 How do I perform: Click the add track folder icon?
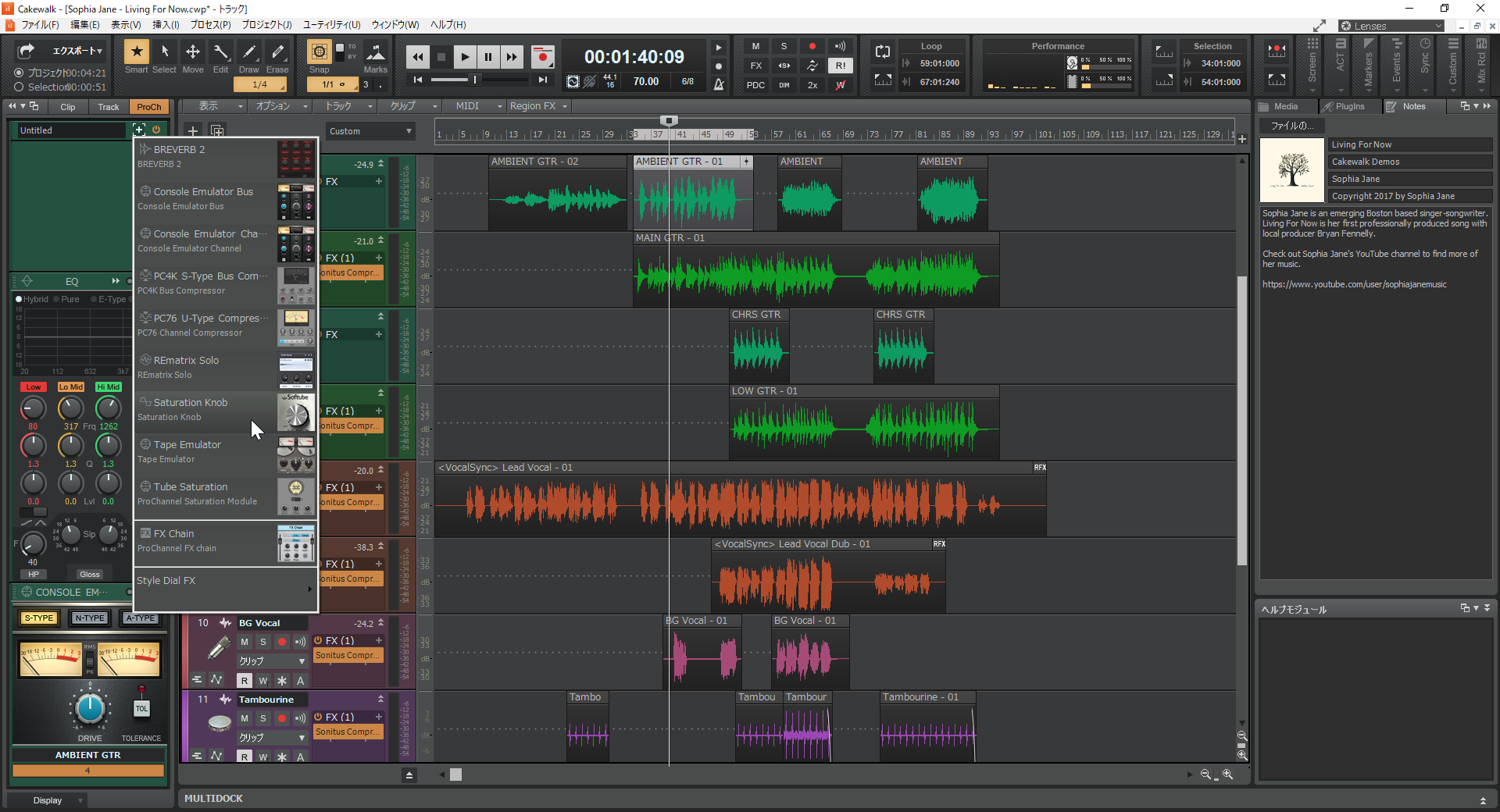[217, 131]
